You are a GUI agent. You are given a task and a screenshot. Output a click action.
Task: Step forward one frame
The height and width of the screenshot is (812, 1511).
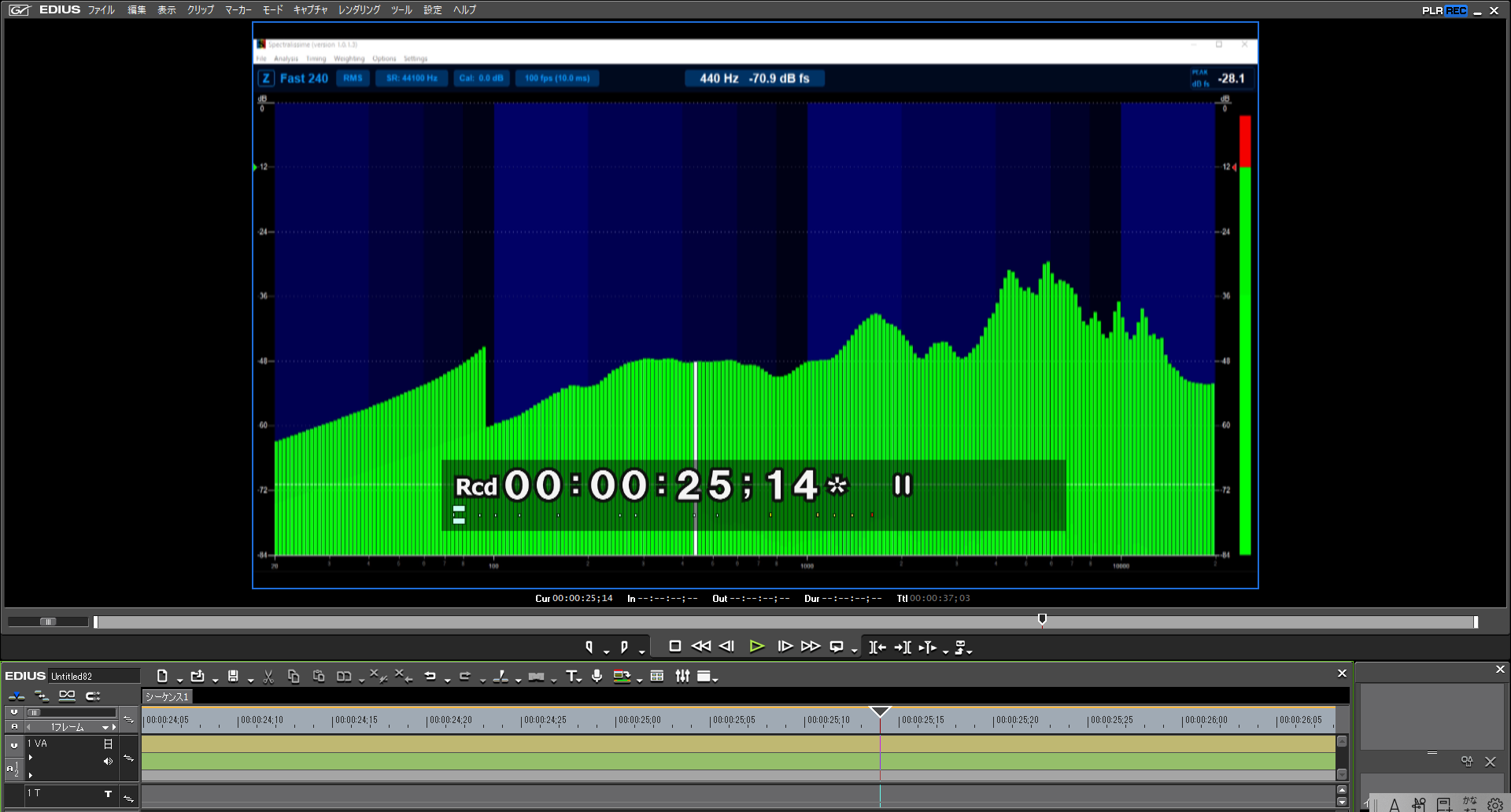click(785, 646)
